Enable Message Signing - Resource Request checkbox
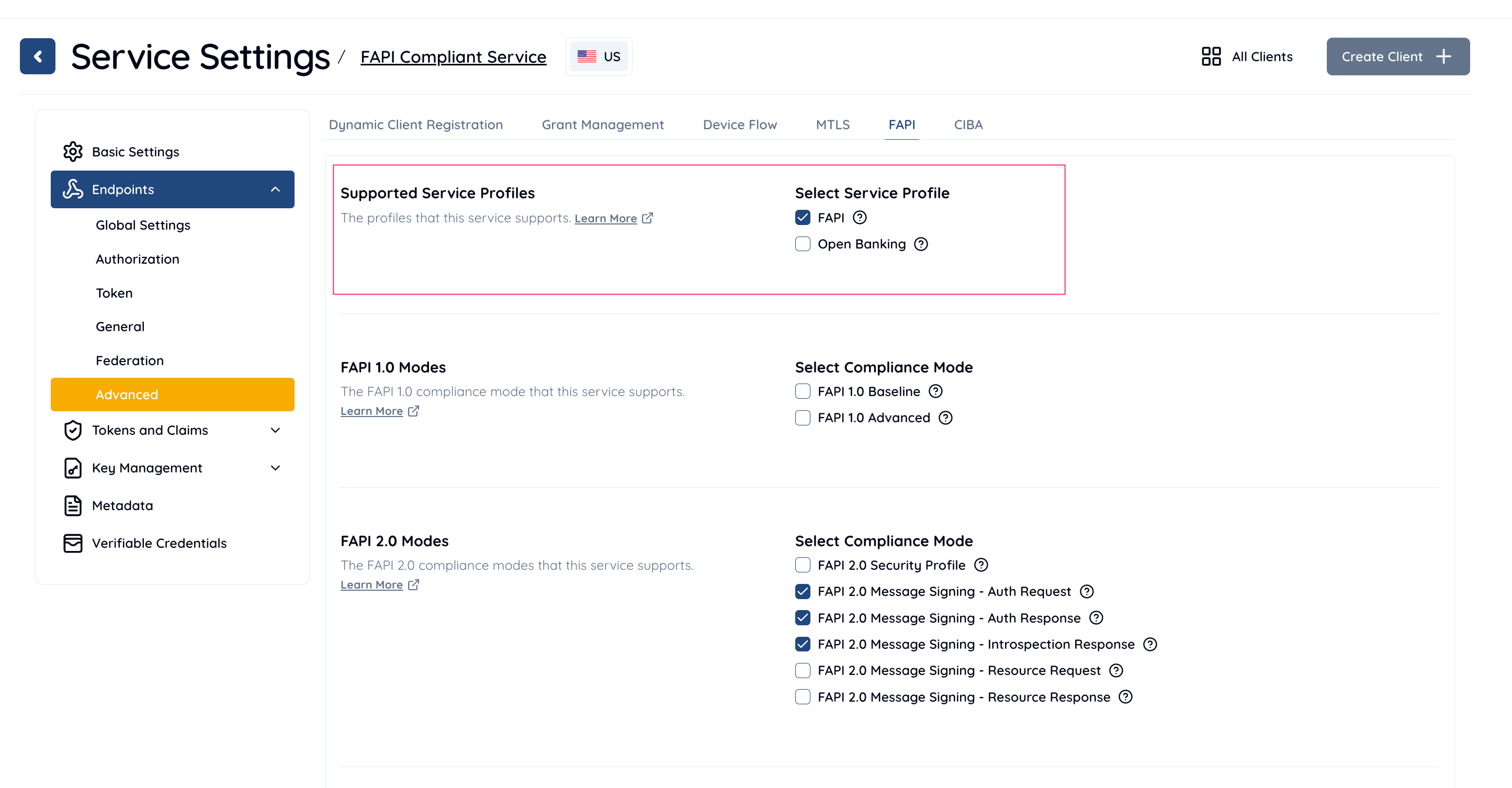 point(803,671)
